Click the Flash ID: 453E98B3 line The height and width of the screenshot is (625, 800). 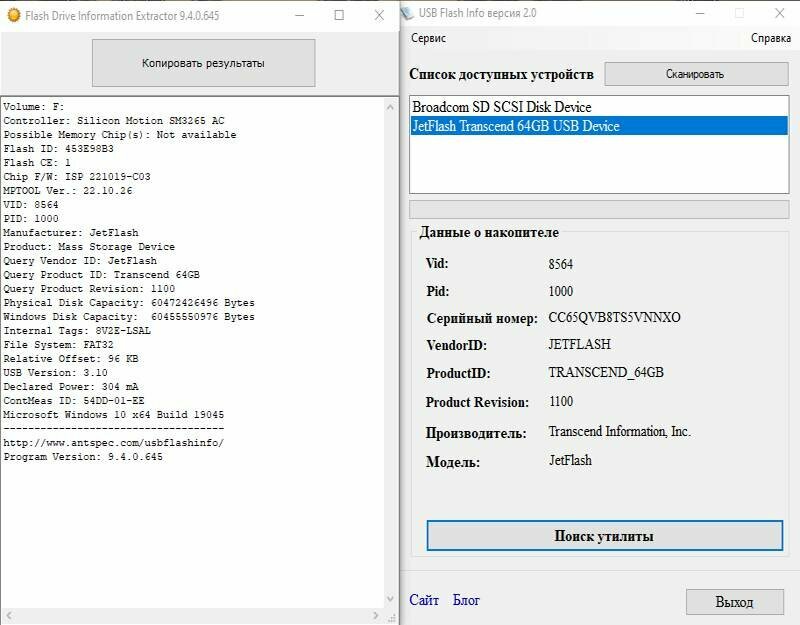coord(58,149)
